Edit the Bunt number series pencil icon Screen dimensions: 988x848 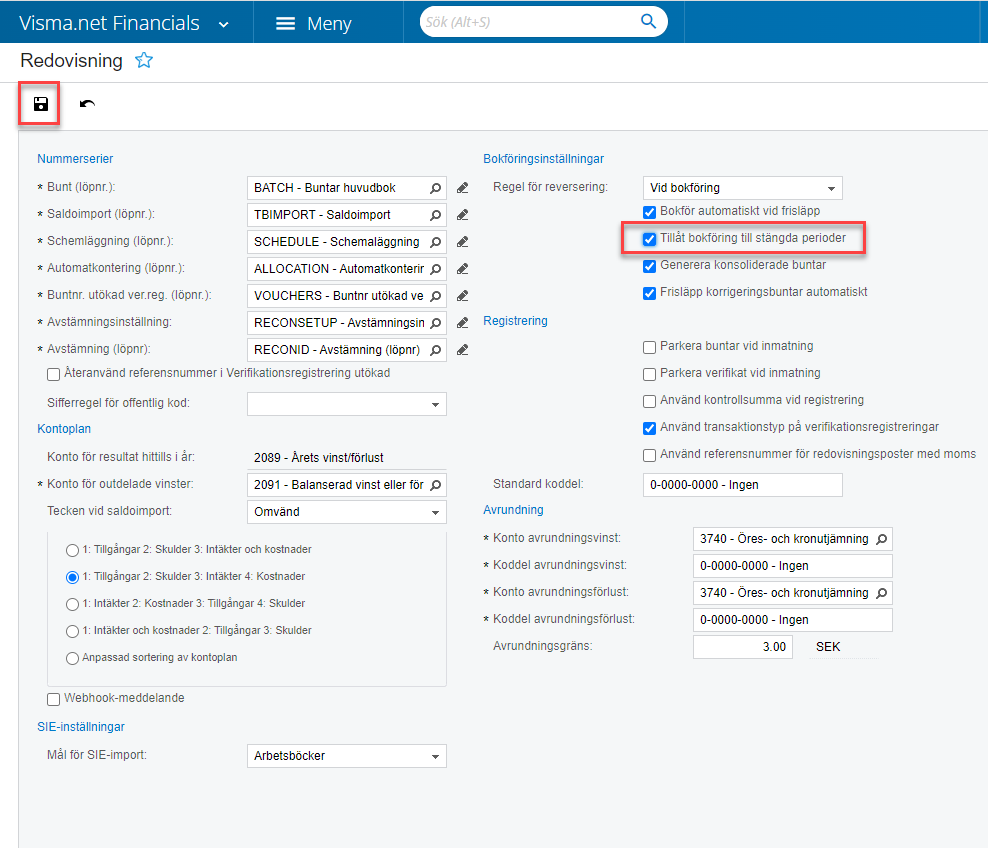click(x=462, y=188)
